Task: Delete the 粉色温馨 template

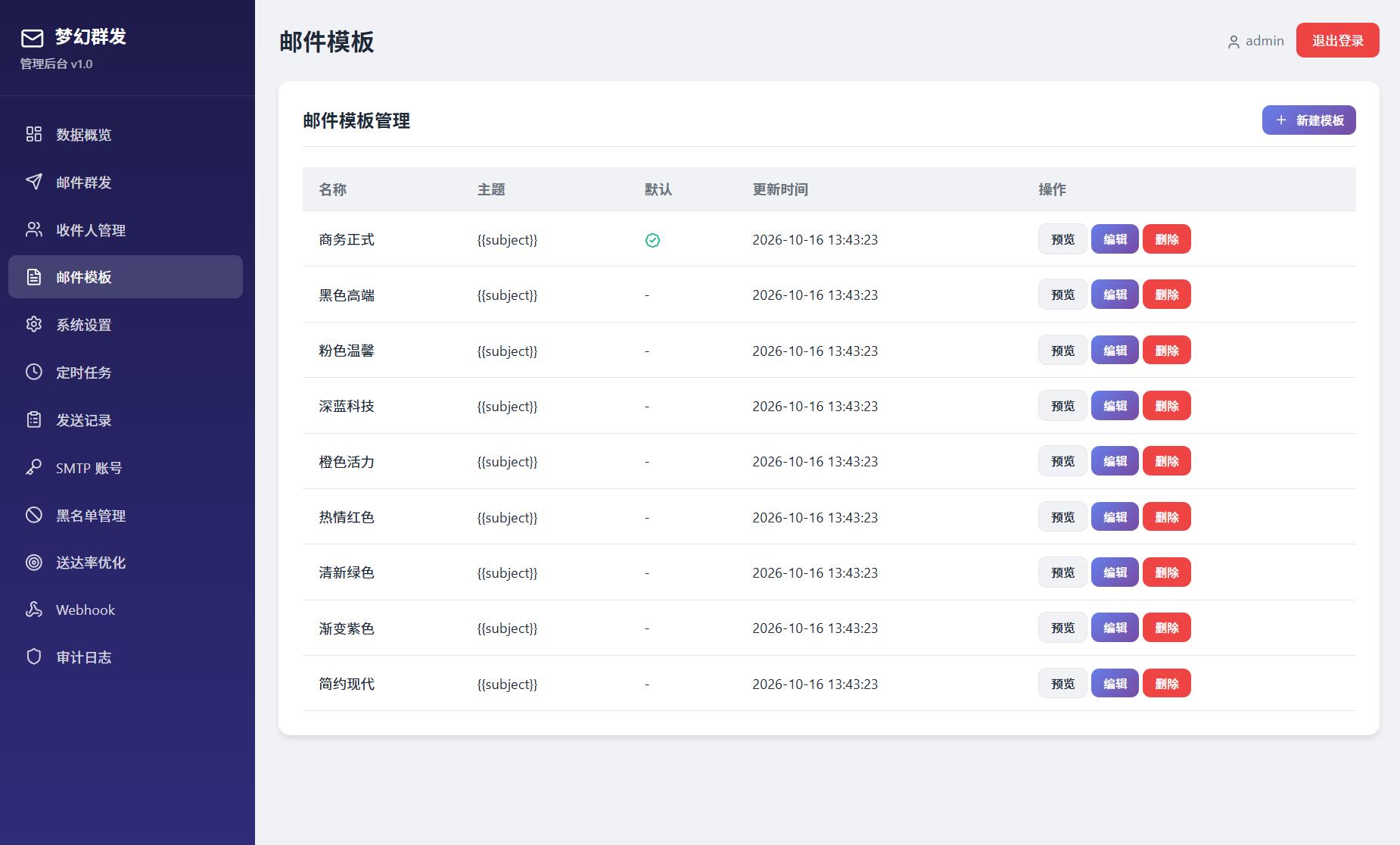Action: coord(1166,351)
